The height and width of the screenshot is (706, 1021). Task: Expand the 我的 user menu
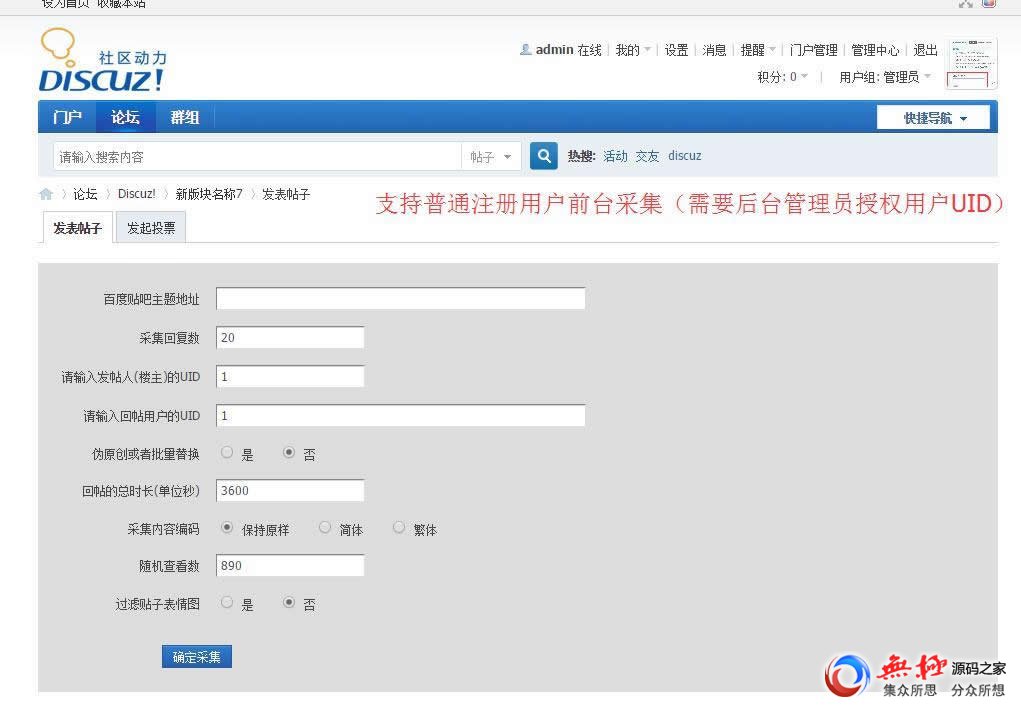pyautogui.click(x=633, y=50)
